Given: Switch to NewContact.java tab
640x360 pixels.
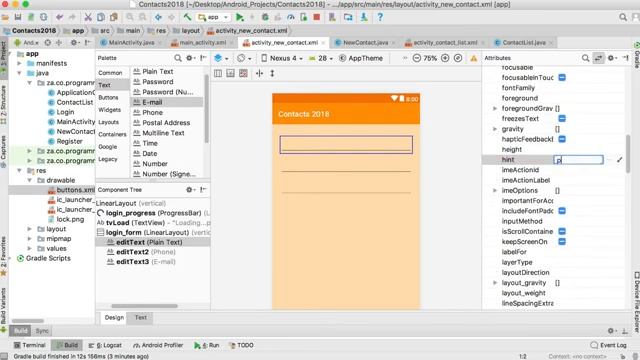Looking at the screenshot, I should pyautogui.click(x=365, y=42).
